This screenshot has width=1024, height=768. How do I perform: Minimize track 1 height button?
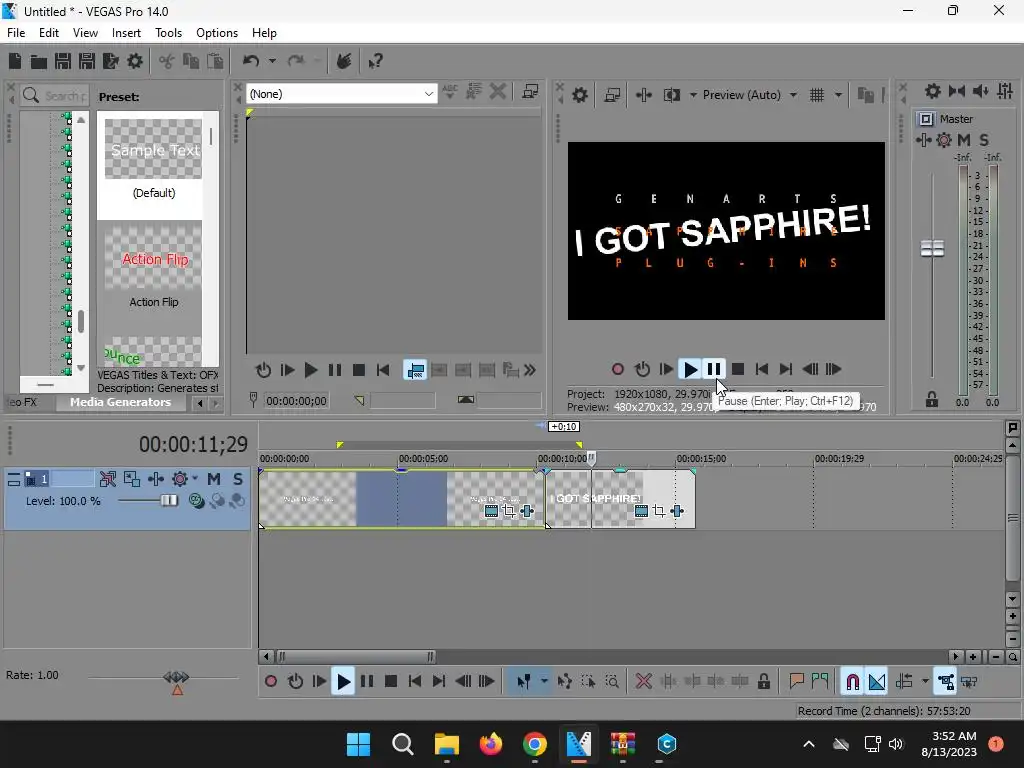[x=14, y=479]
